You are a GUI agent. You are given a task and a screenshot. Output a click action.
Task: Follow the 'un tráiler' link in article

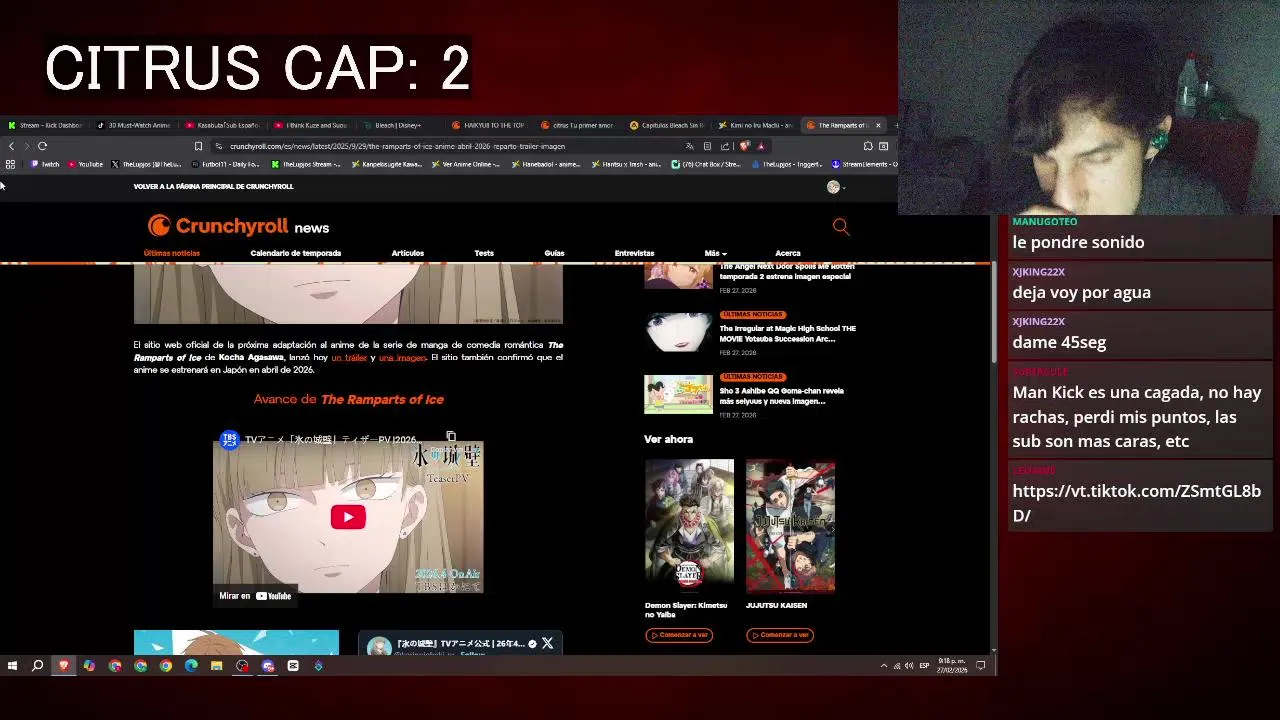click(349, 358)
